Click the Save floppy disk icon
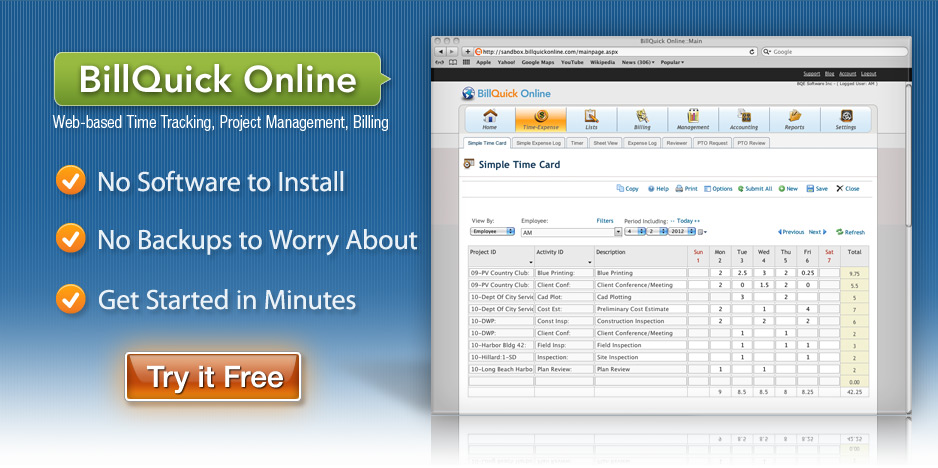Image resolution: width=938 pixels, height=468 pixels. (x=810, y=189)
